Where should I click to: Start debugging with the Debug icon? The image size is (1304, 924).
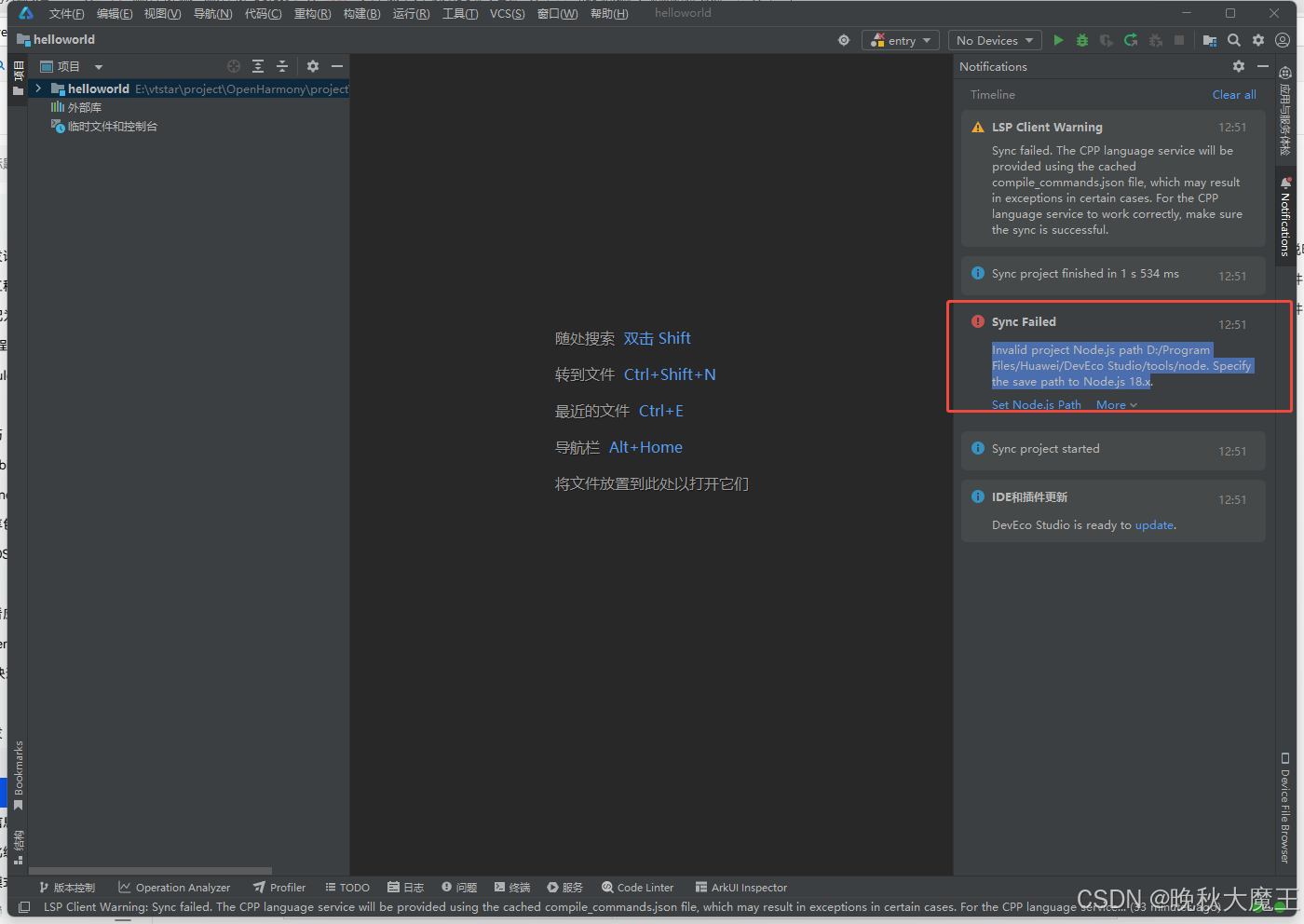click(1080, 40)
